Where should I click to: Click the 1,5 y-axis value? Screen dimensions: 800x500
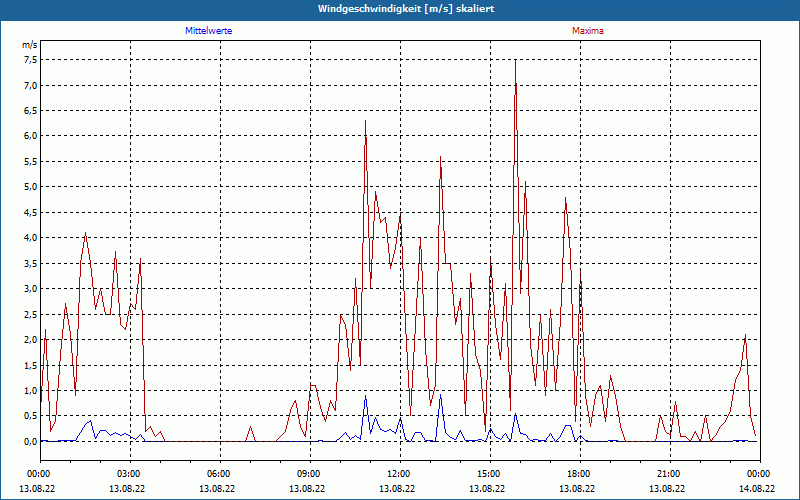click(x=31, y=365)
